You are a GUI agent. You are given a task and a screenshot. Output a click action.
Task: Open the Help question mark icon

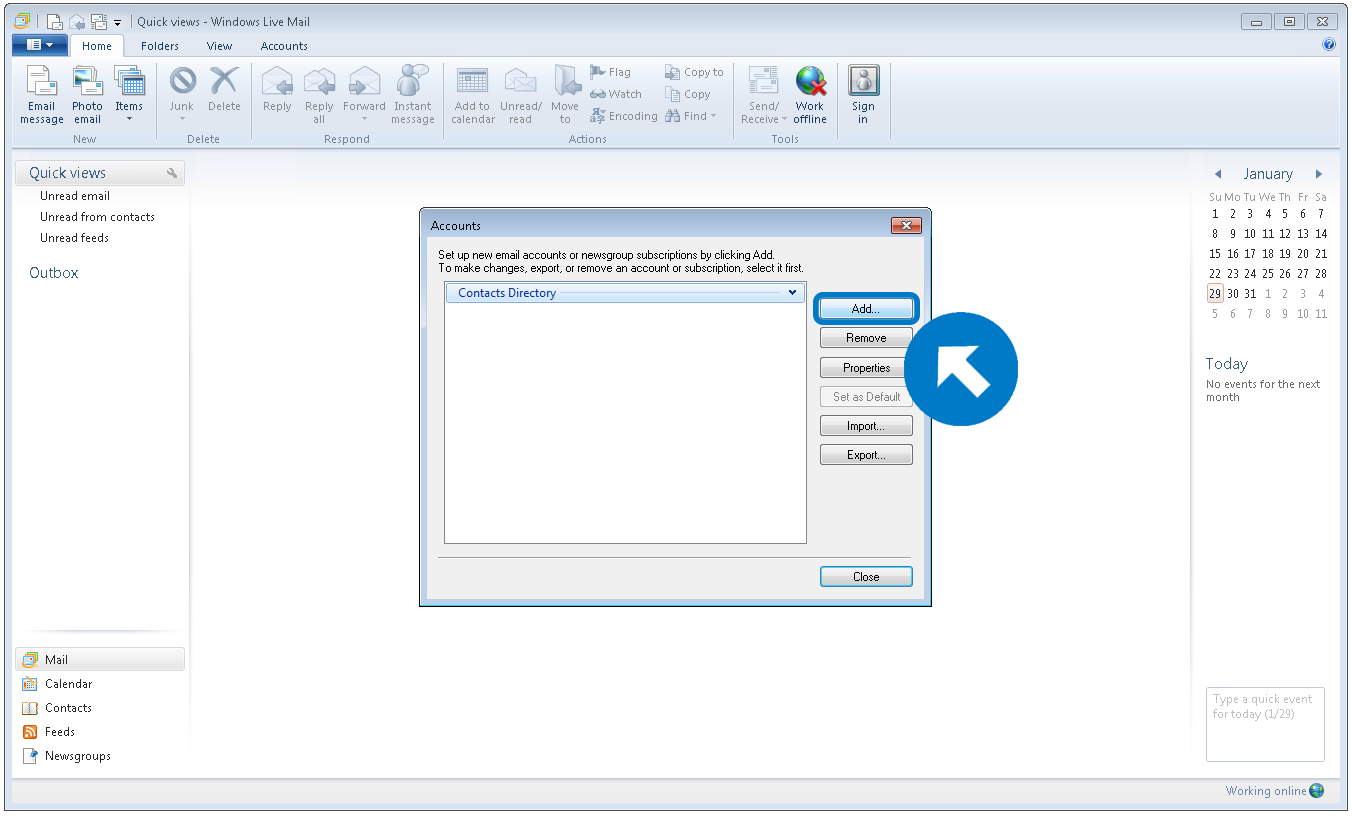(x=1329, y=45)
